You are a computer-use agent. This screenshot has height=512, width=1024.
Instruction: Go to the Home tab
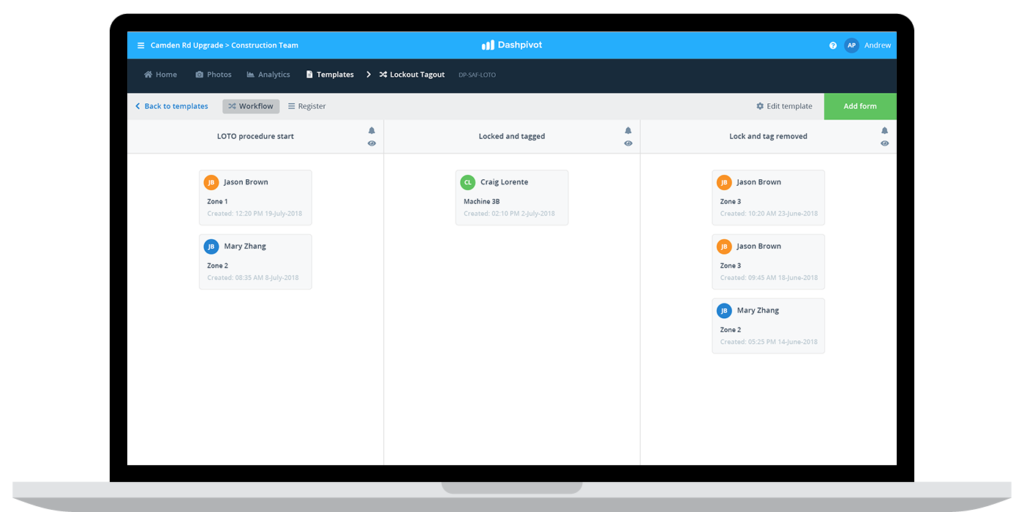coord(161,75)
